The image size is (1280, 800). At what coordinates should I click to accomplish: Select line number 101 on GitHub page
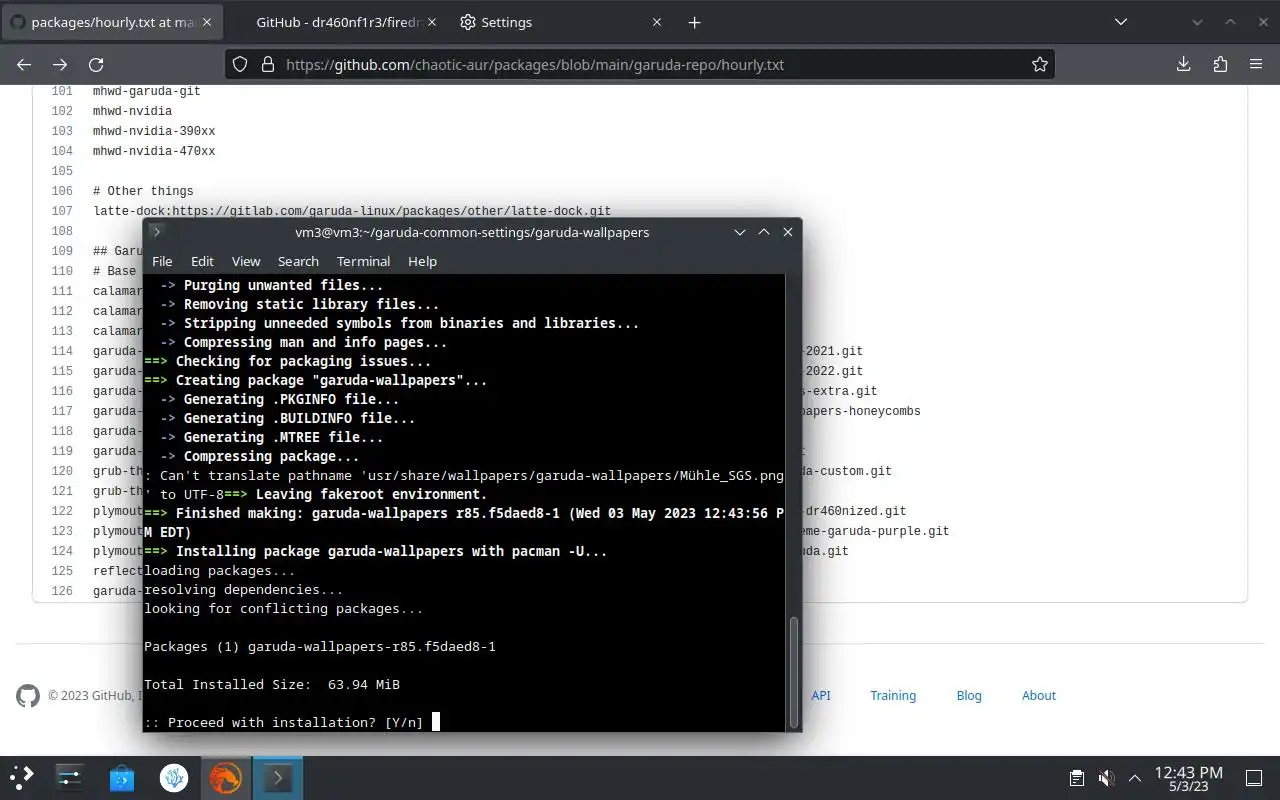coord(62,91)
